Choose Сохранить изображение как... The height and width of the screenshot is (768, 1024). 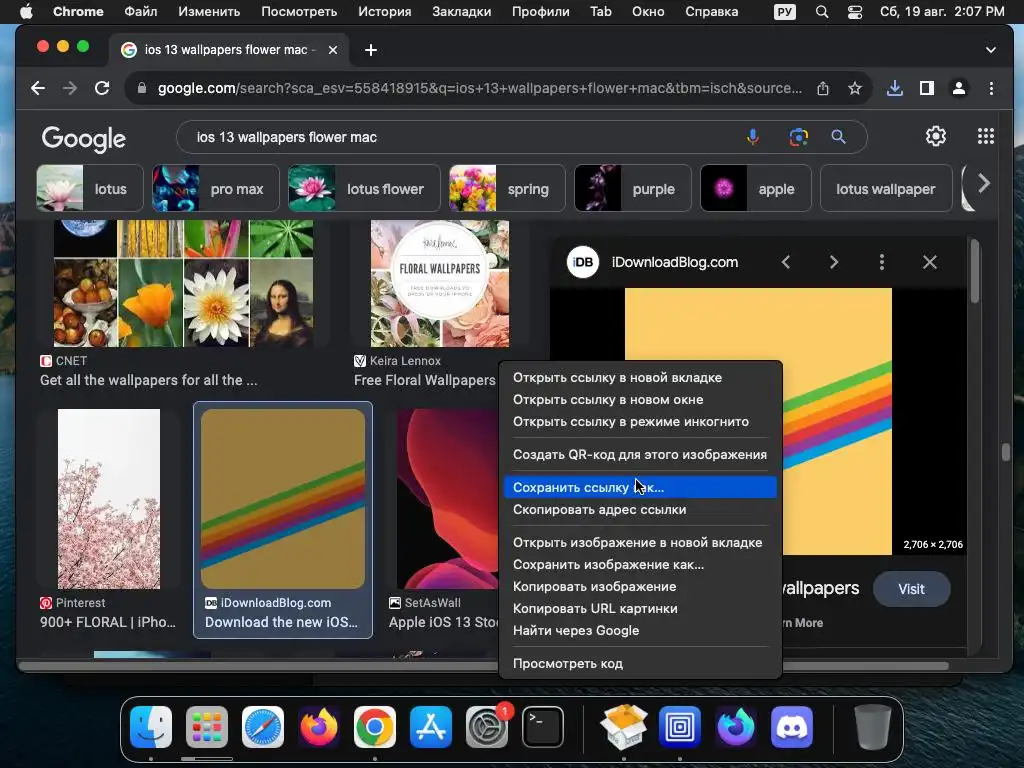point(640,564)
